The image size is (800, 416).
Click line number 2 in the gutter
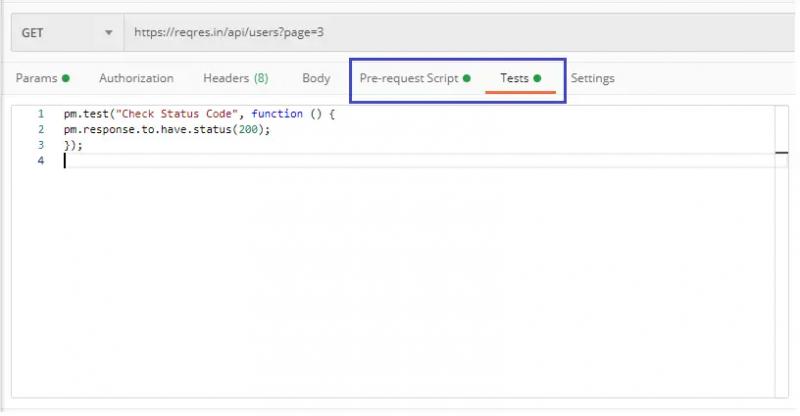click(41, 130)
